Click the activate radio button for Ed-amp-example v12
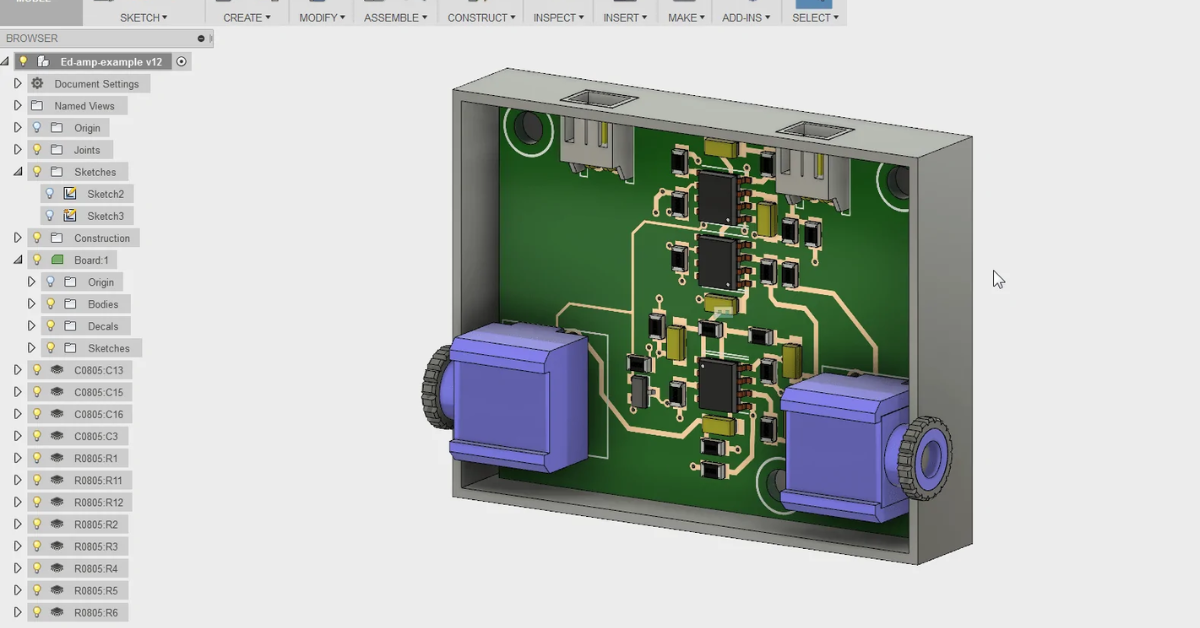 point(179,61)
